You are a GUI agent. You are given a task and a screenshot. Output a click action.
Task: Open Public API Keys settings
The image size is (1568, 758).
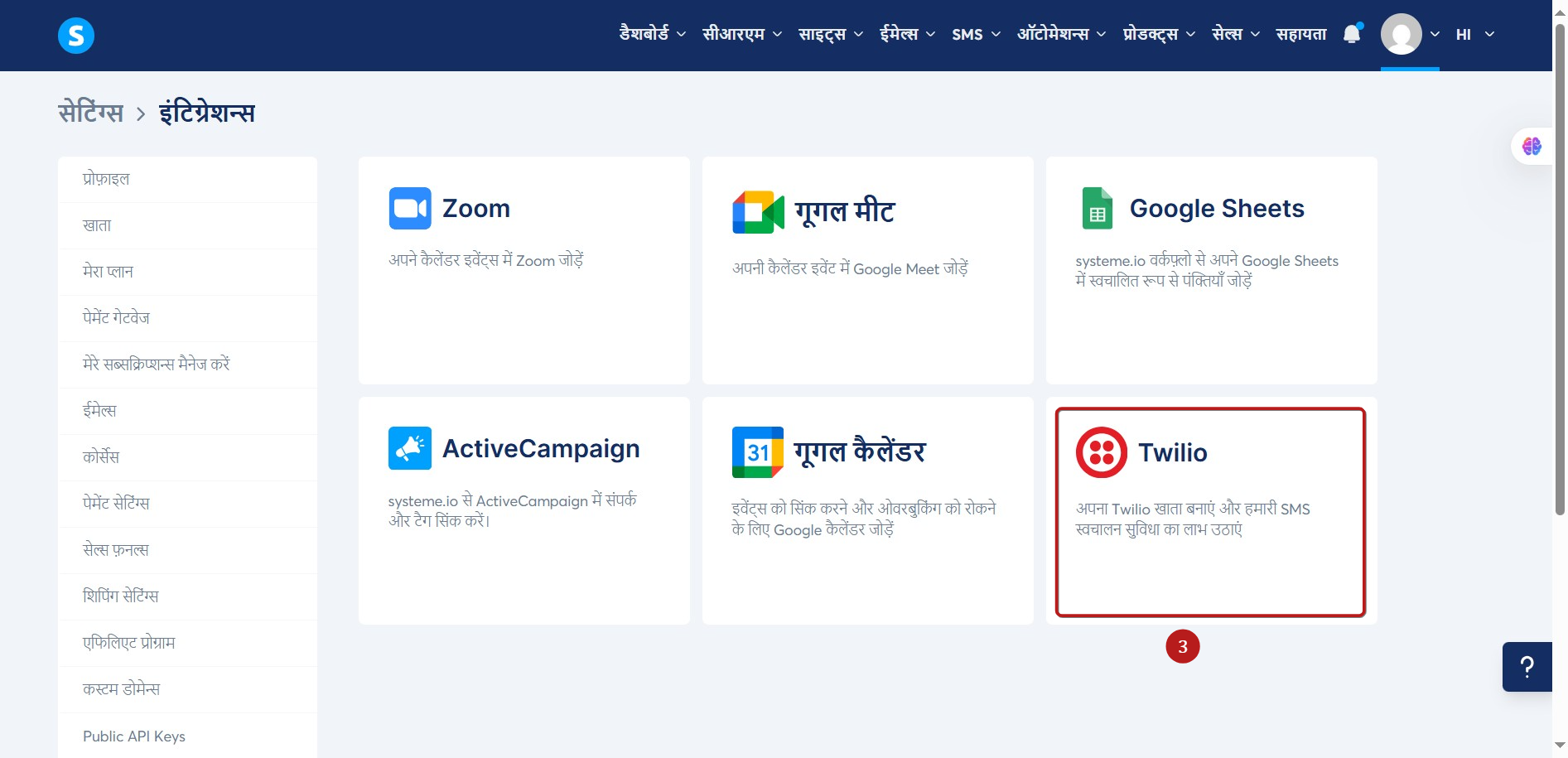pyautogui.click(x=188, y=736)
